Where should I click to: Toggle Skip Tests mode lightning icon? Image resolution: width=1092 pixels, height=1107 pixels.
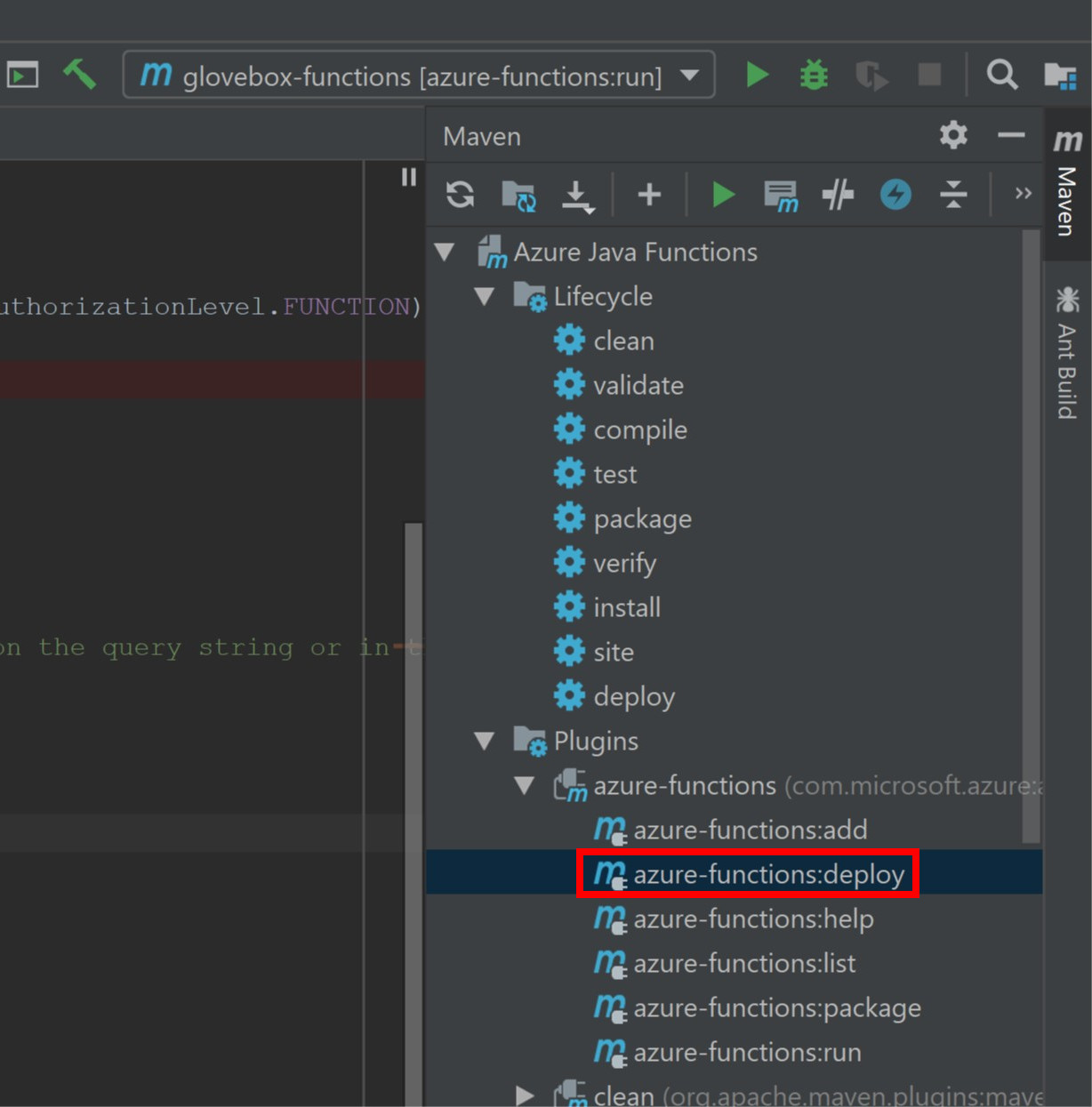pos(895,194)
